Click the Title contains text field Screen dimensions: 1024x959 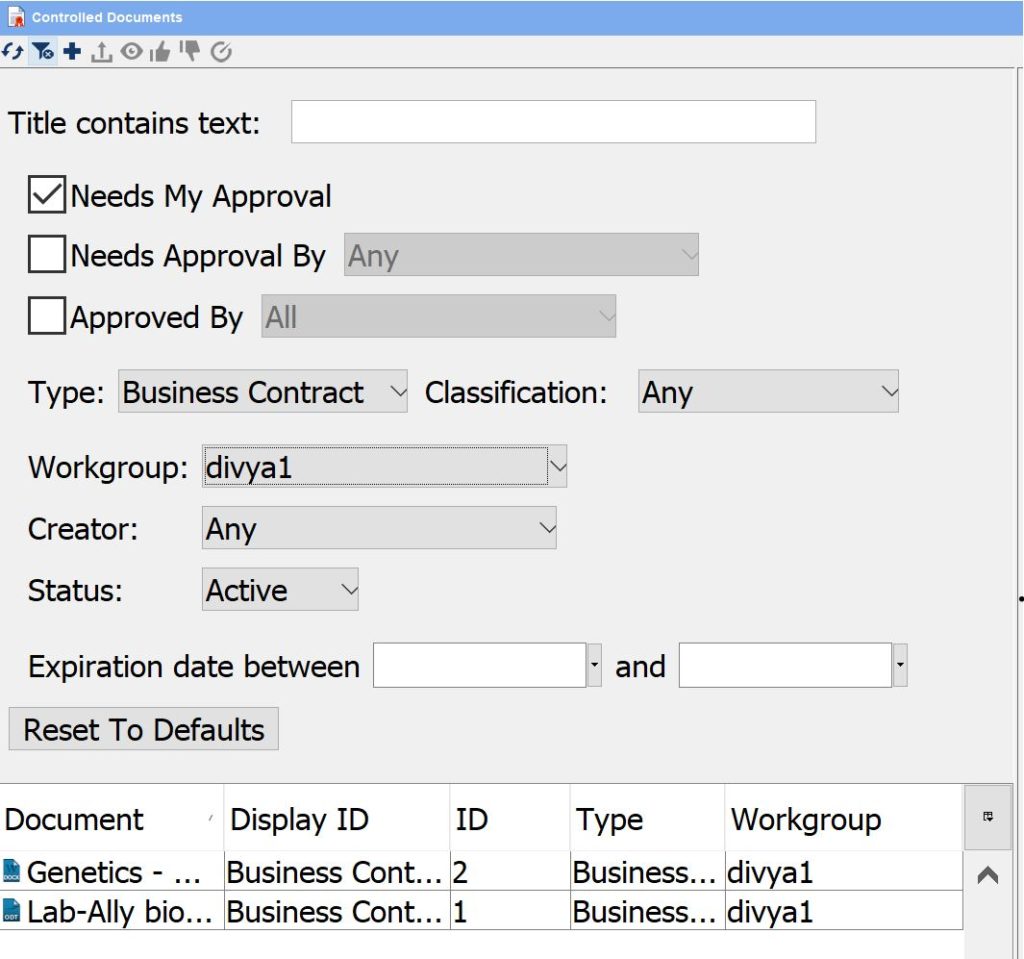pyautogui.click(x=553, y=123)
